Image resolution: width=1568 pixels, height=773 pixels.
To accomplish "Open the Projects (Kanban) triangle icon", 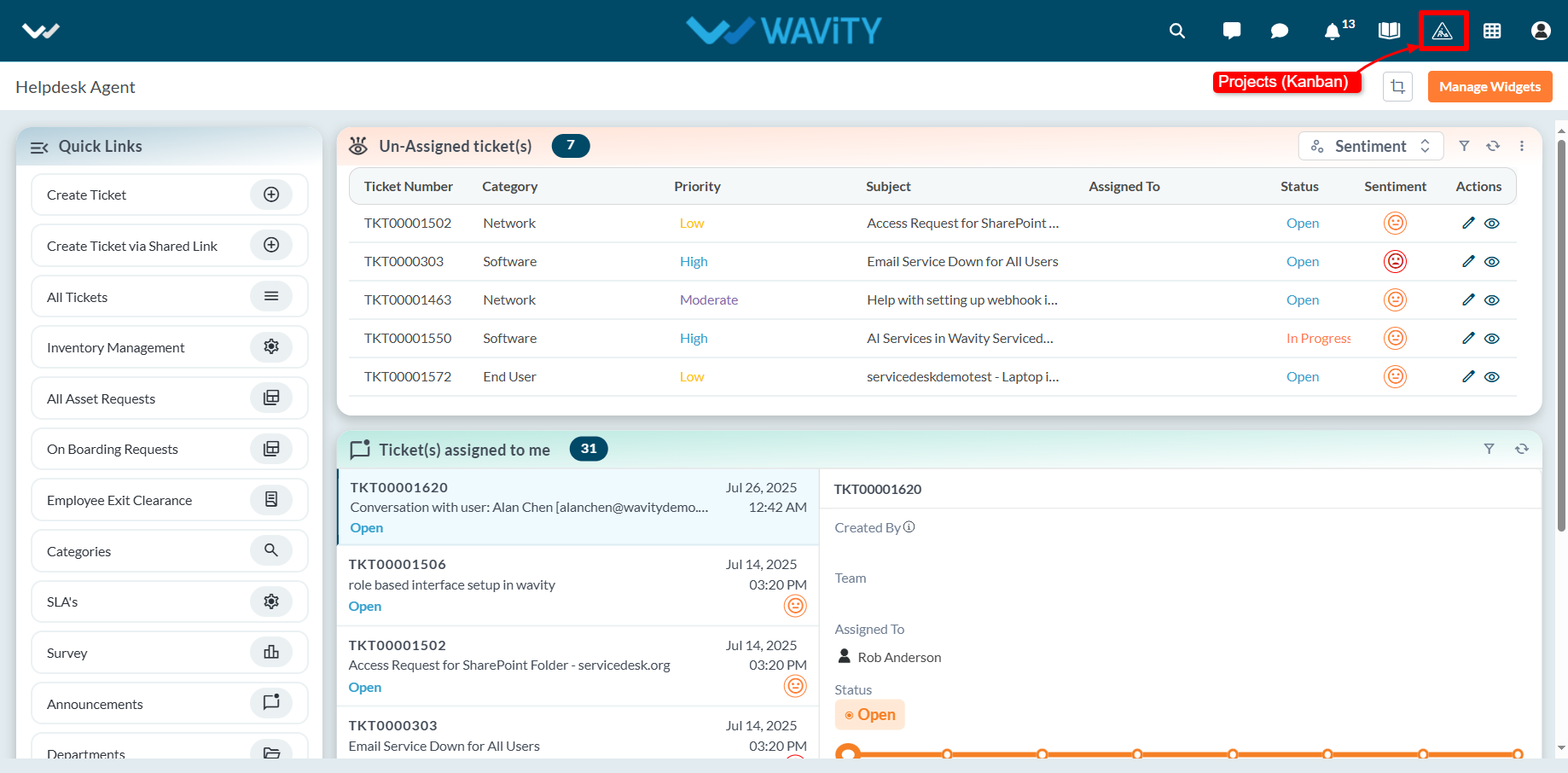I will point(1442,31).
